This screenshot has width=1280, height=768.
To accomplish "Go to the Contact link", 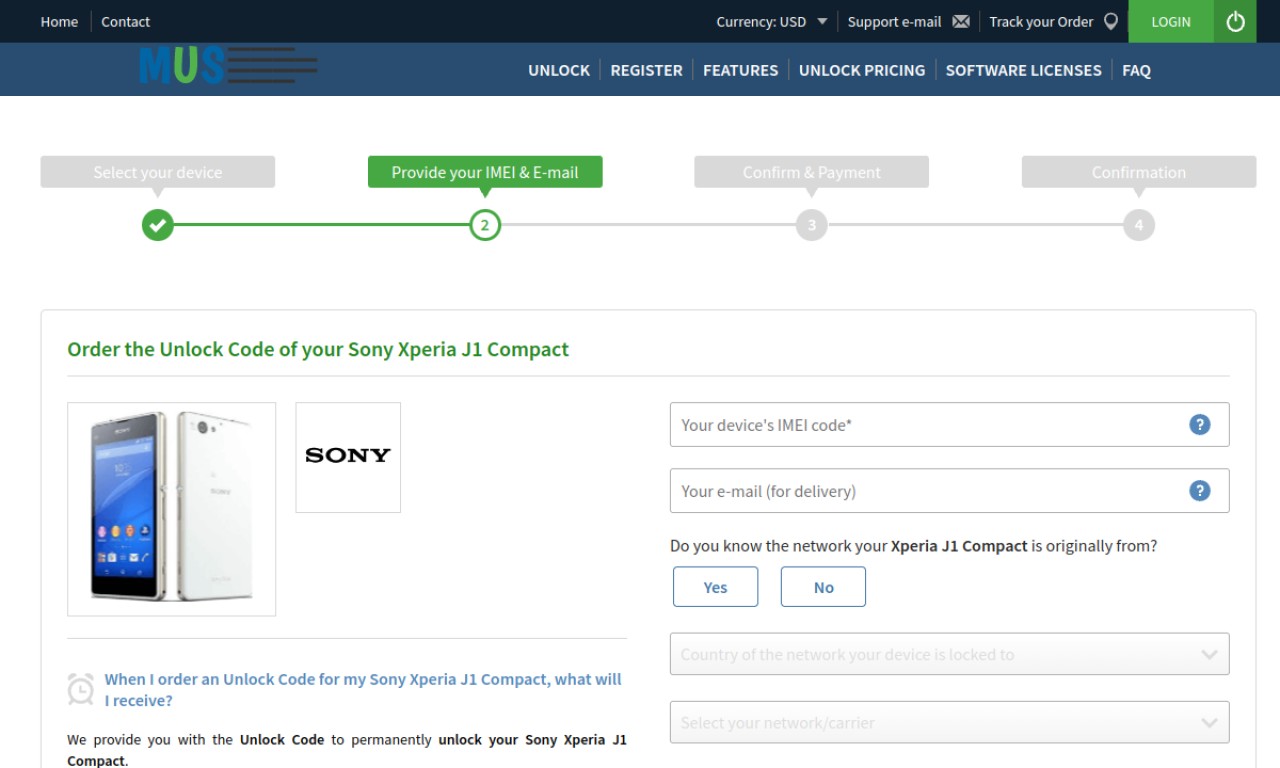I will pyautogui.click(x=125, y=22).
